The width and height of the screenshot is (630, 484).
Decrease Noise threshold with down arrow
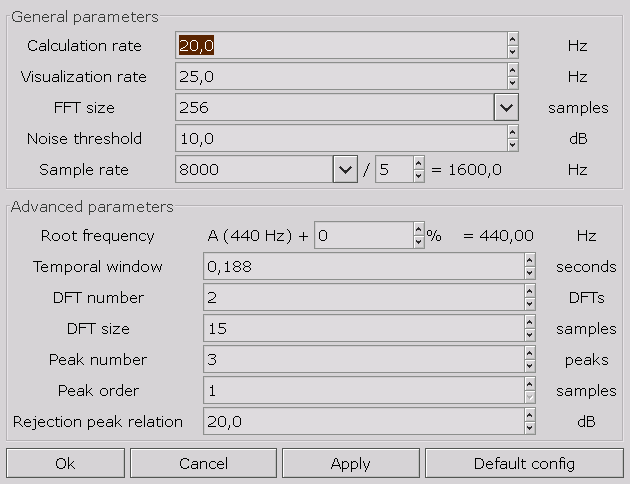point(512,145)
